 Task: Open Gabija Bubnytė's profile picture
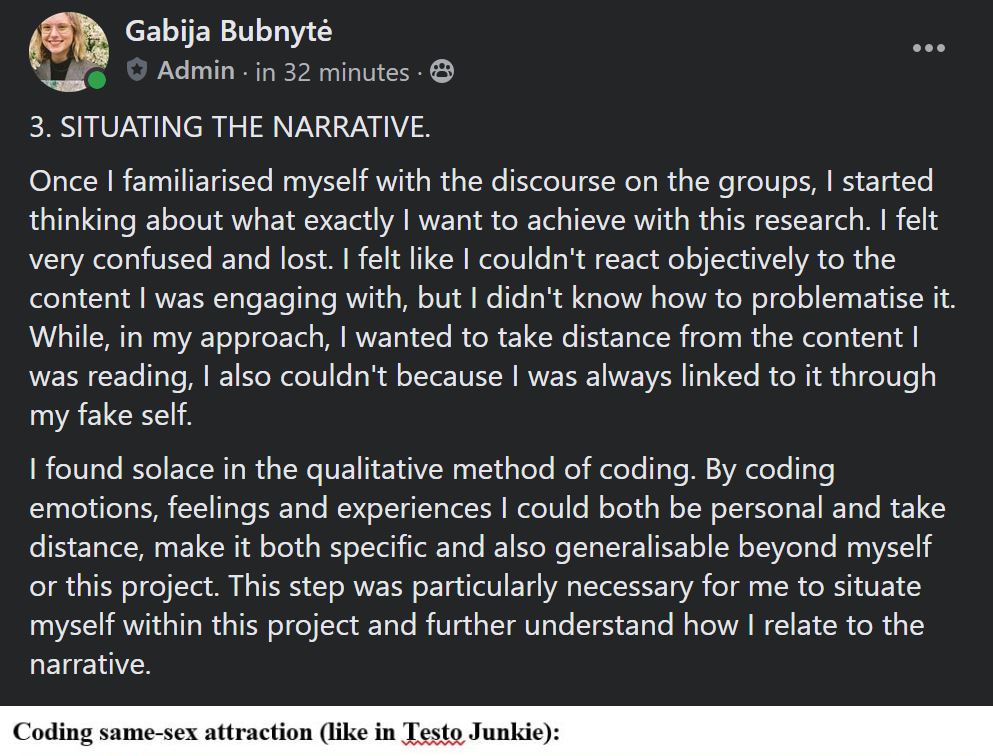pyautogui.click(x=68, y=51)
